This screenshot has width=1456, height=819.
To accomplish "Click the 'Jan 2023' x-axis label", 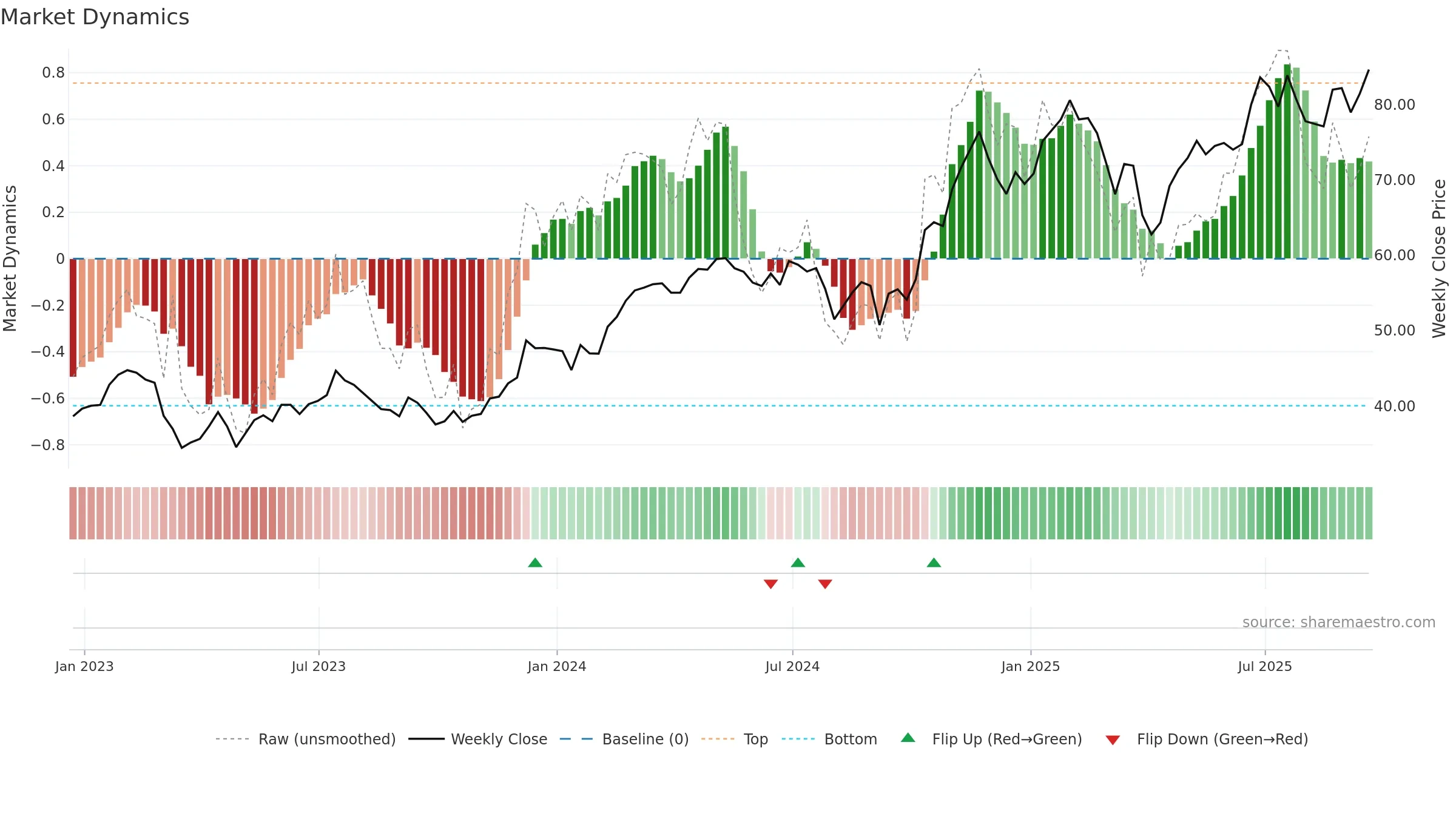I will point(84,666).
